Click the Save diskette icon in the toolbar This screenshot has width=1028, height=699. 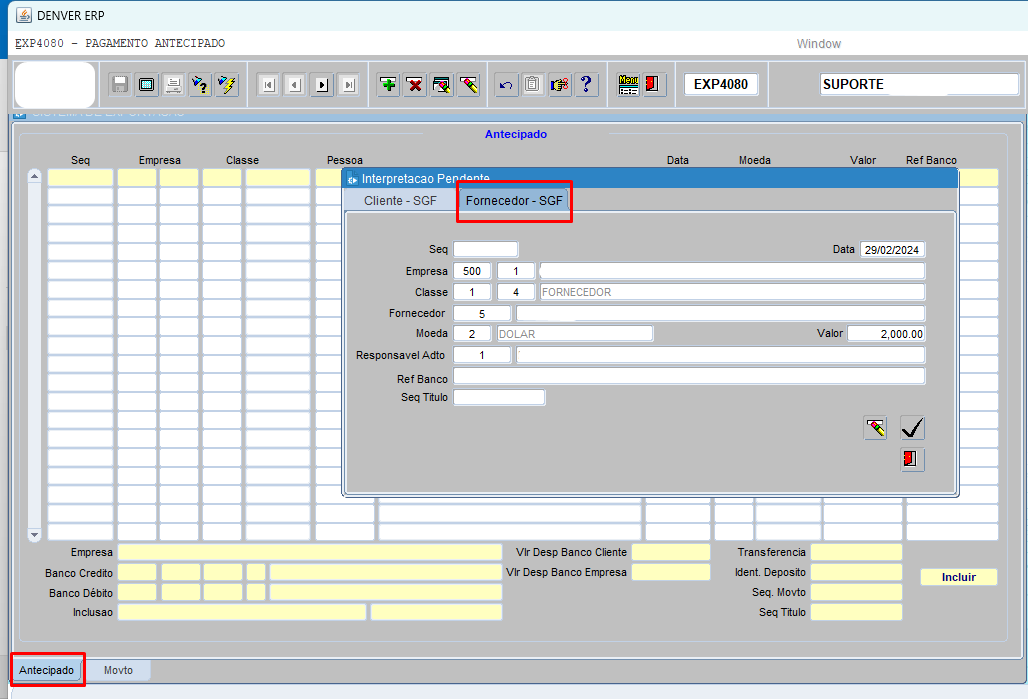(120, 85)
